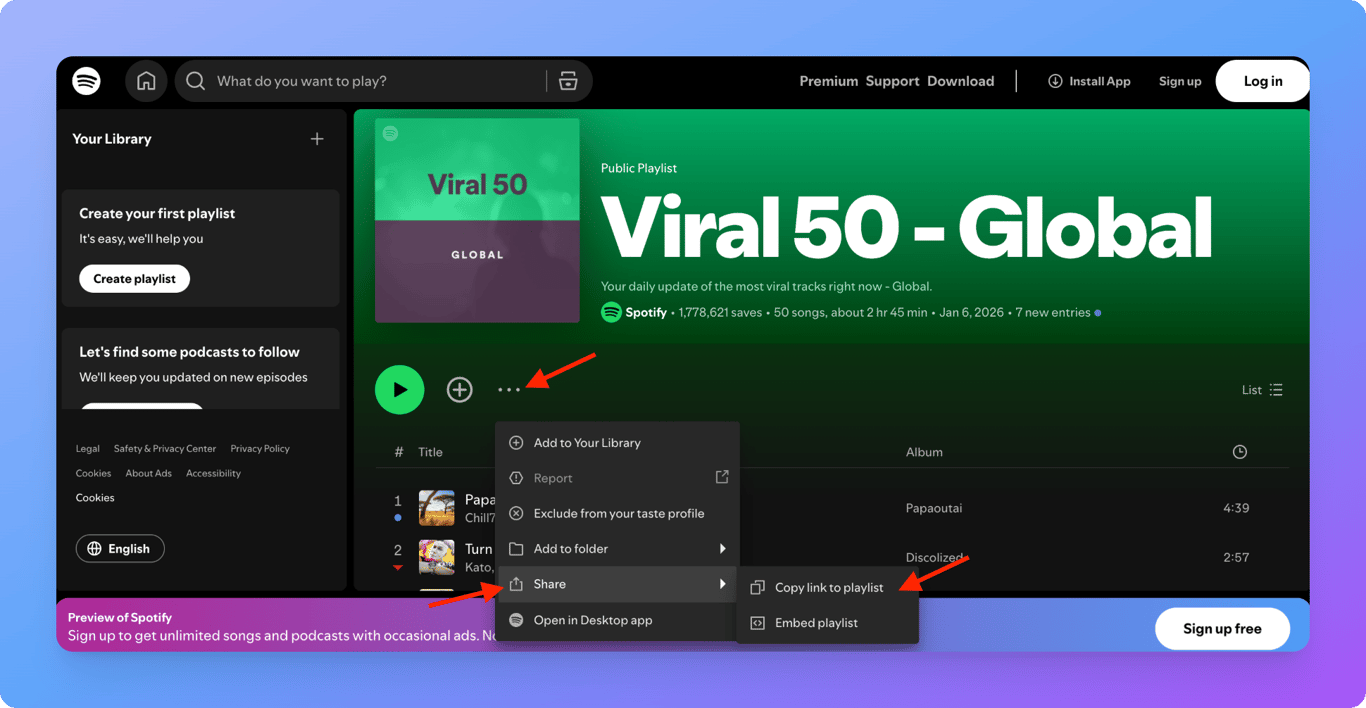Click the duration clock icon in tracklist header
Image resolution: width=1366 pixels, height=708 pixels.
pos(1239,452)
